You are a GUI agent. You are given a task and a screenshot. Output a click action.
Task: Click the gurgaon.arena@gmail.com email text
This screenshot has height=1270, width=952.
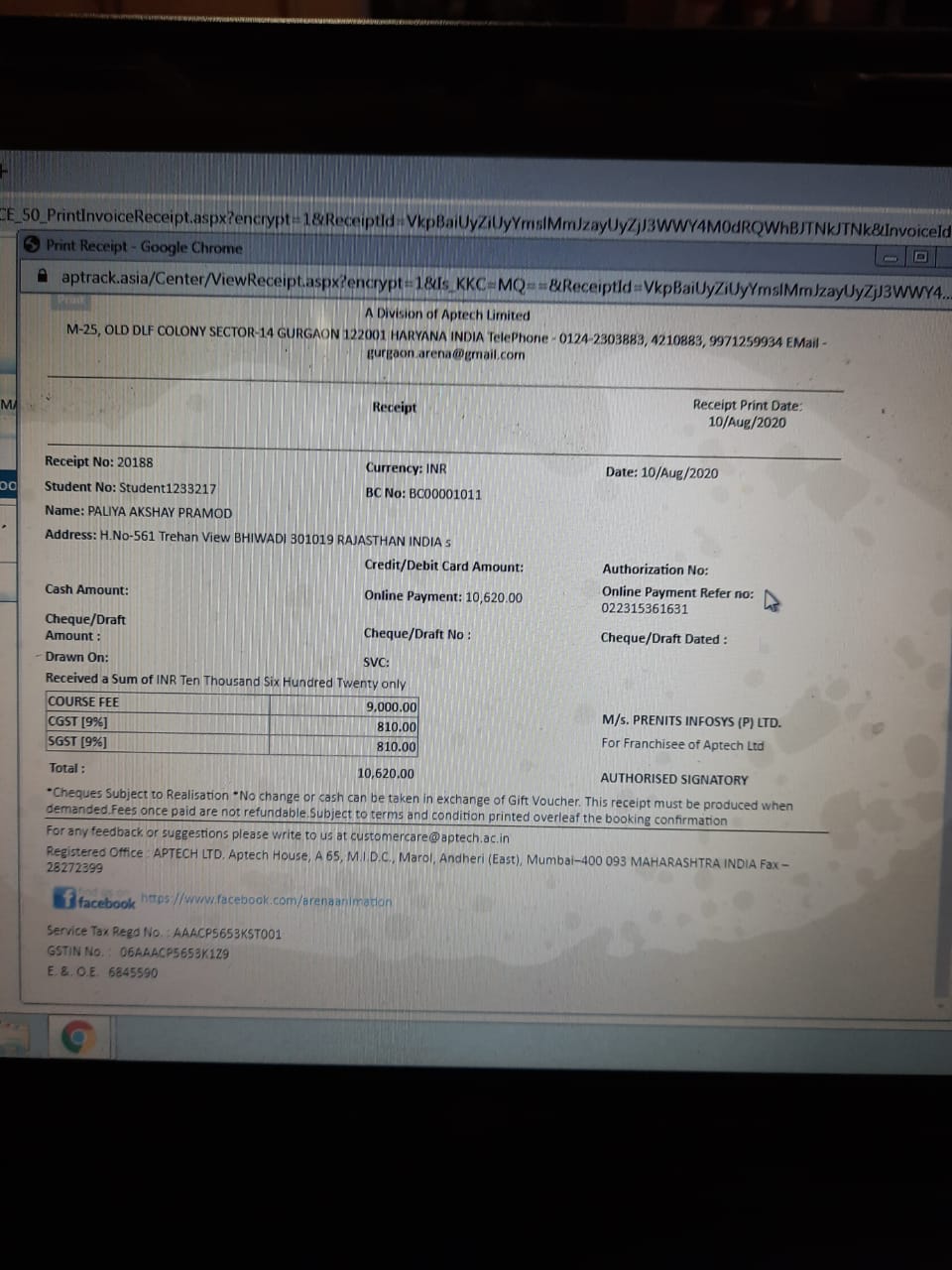point(445,353)
